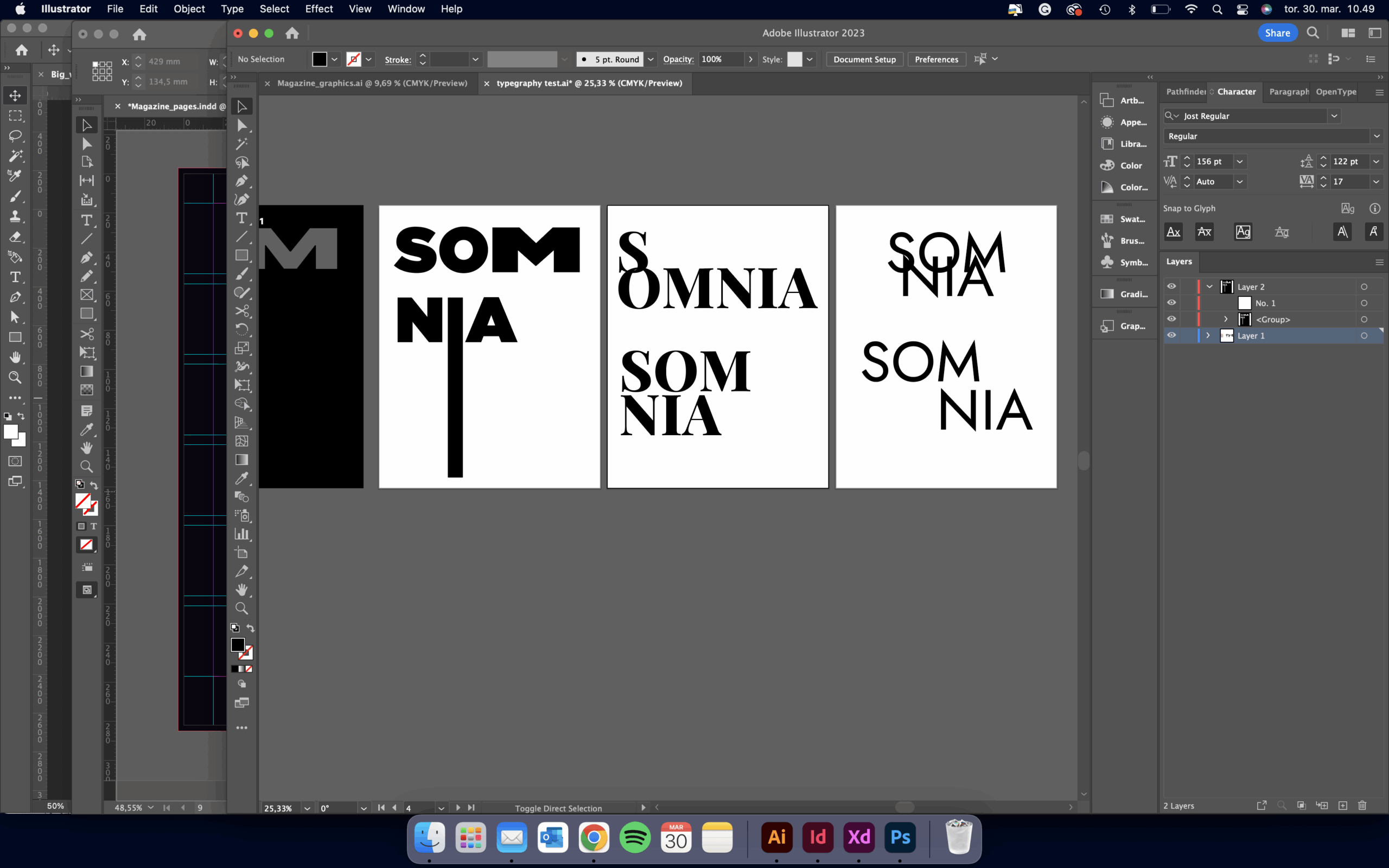Select the Zoom tool in Illustrator toolbar
1389x868 pixels.
click(241, 609)
